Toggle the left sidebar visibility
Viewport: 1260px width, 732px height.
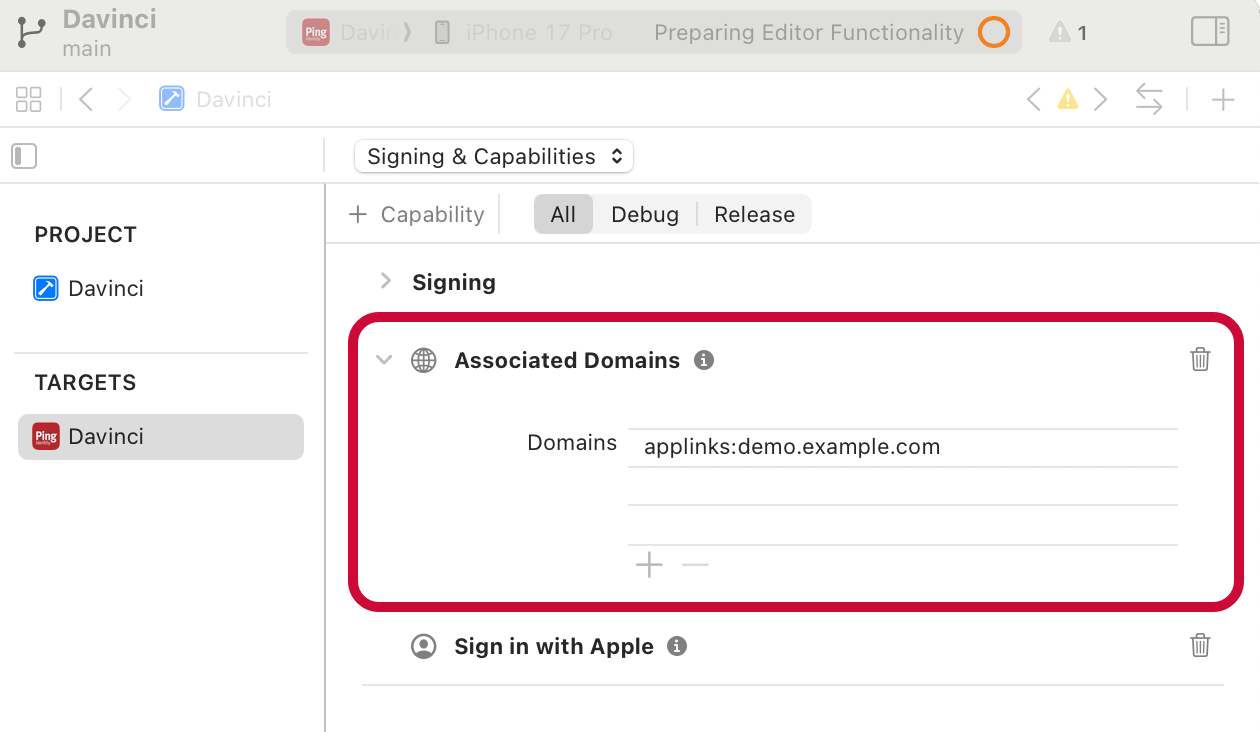pos(24,156)
